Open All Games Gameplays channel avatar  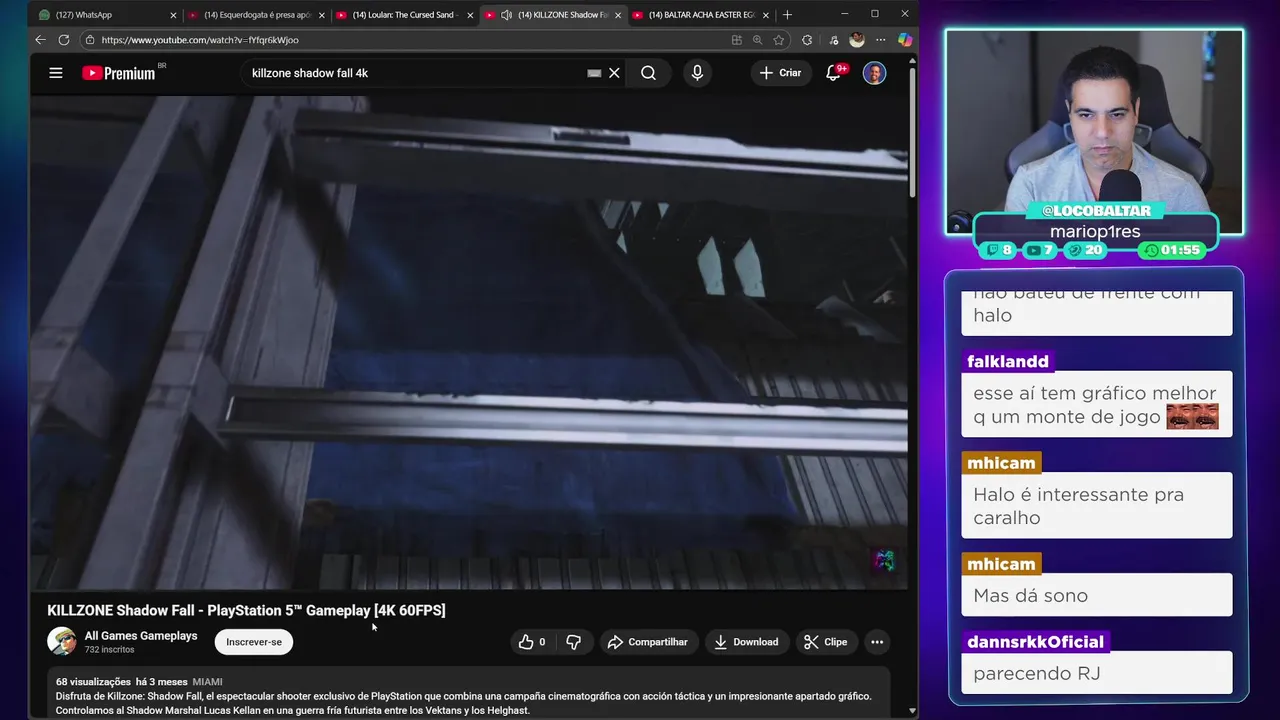[x=62, y=641]
